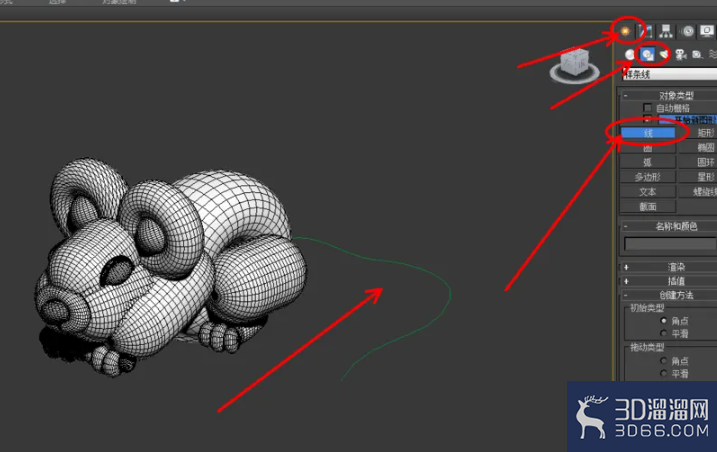Click the 螺旋线 shape button
The image size is (717, 452).
(698, 192)
